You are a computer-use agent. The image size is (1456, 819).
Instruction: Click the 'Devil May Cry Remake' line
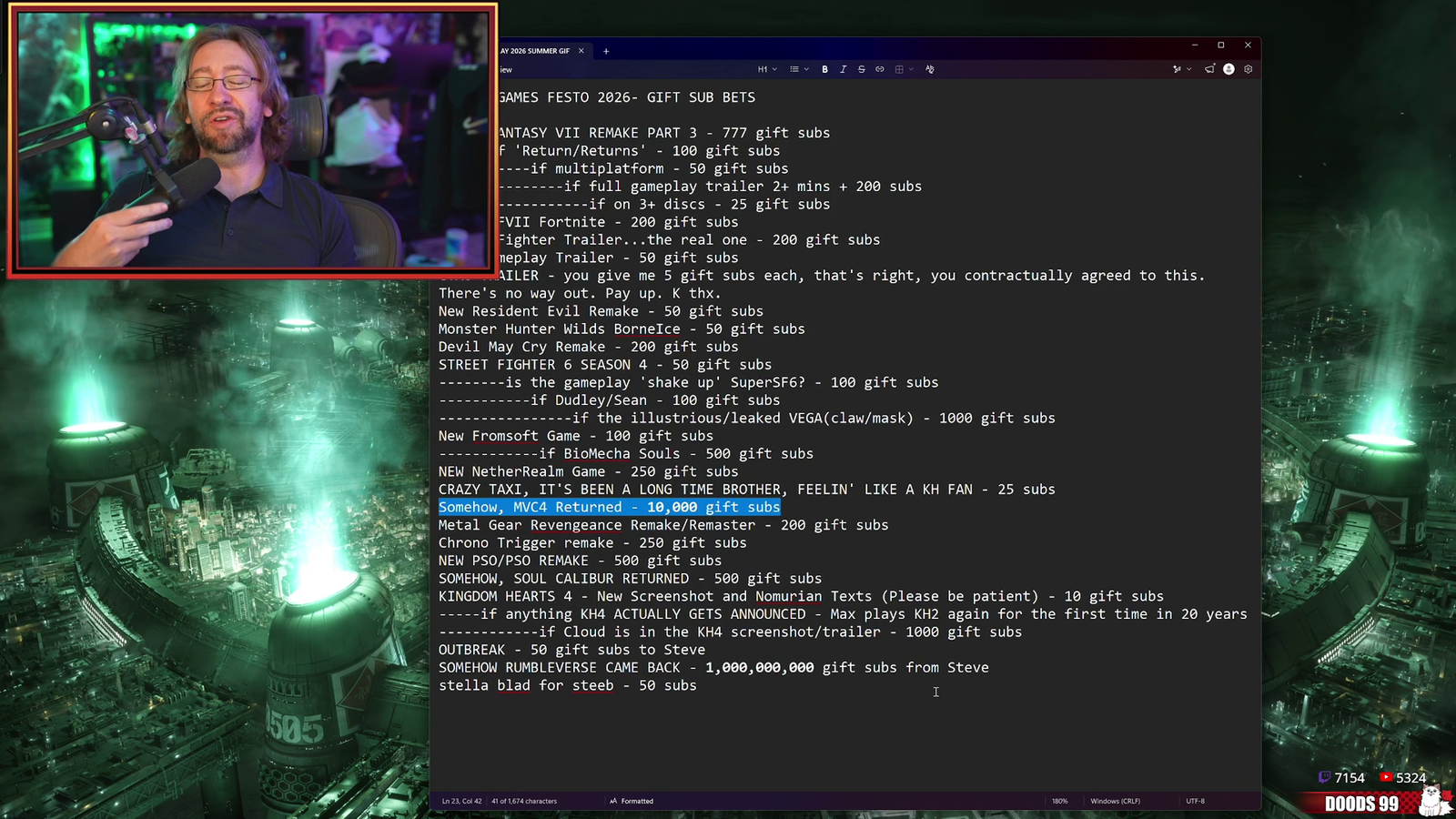tap(589, 347)
